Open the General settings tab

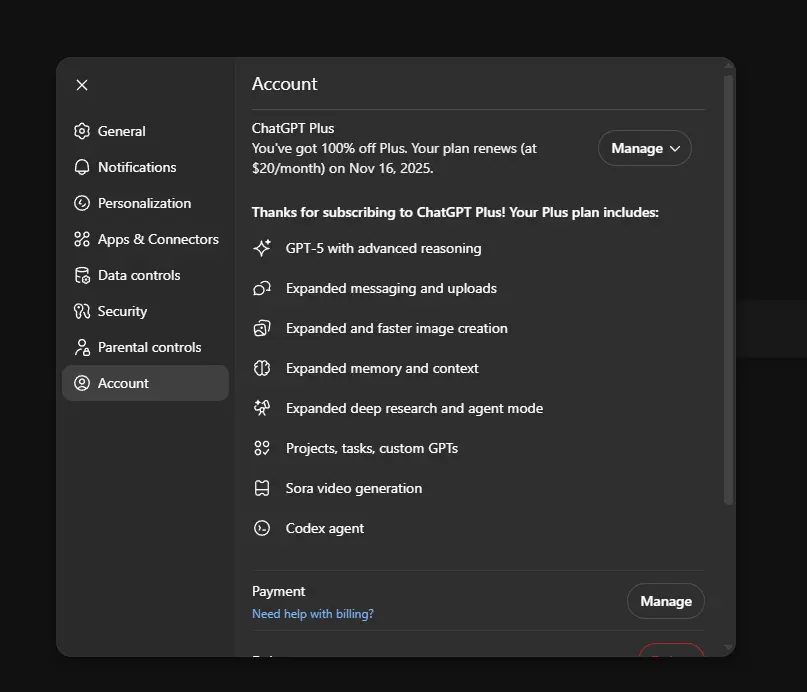tap(145, 131)
